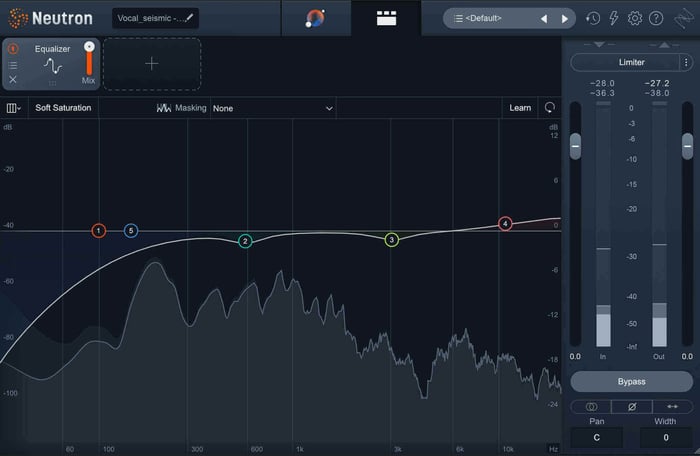This screenshot has height=456, width=700.
Task: Edit the Vocal_seismic preset name
Action: (155, 18)
